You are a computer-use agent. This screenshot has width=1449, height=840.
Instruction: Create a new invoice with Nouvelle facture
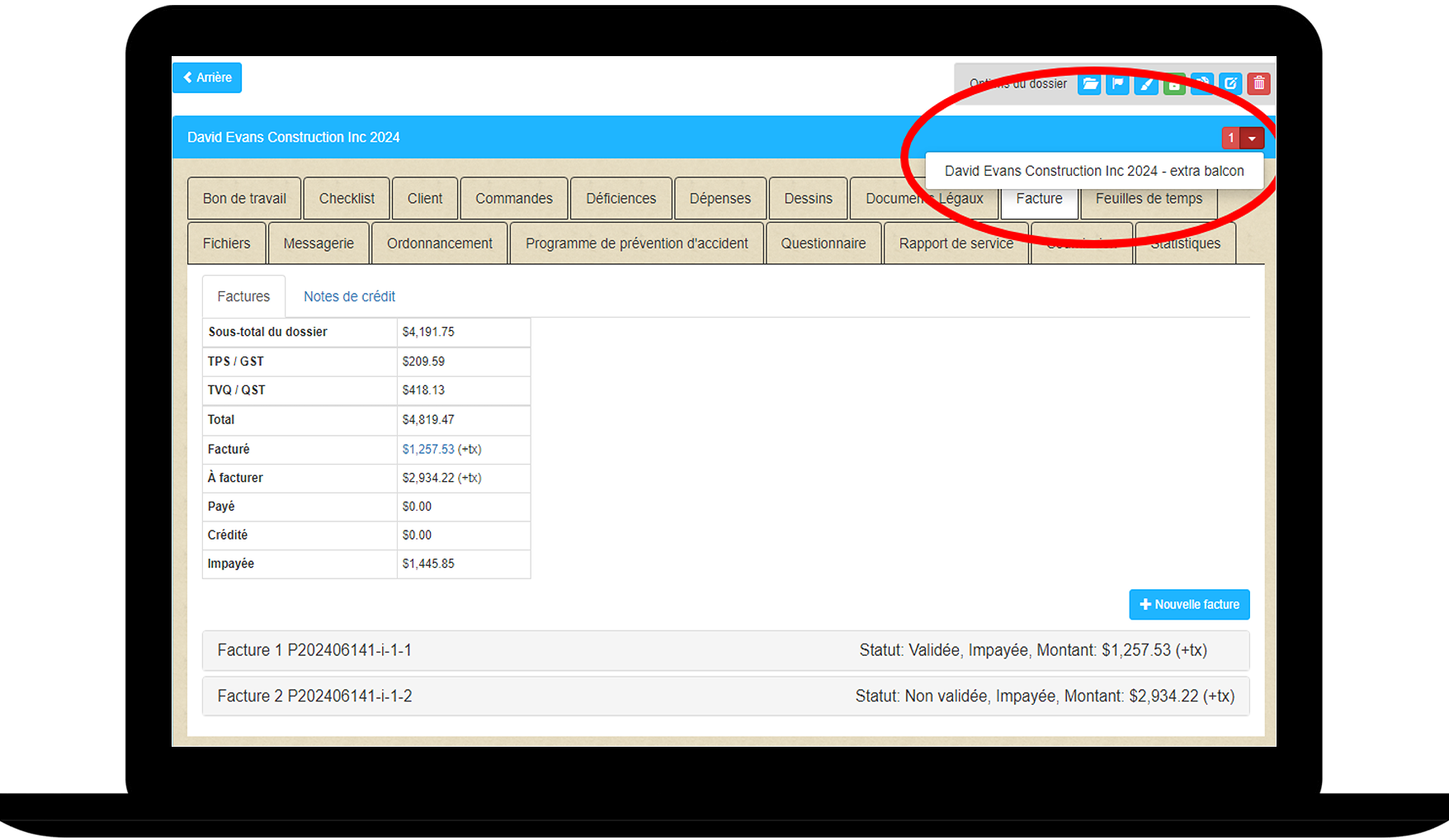[x=1188, y=604]
